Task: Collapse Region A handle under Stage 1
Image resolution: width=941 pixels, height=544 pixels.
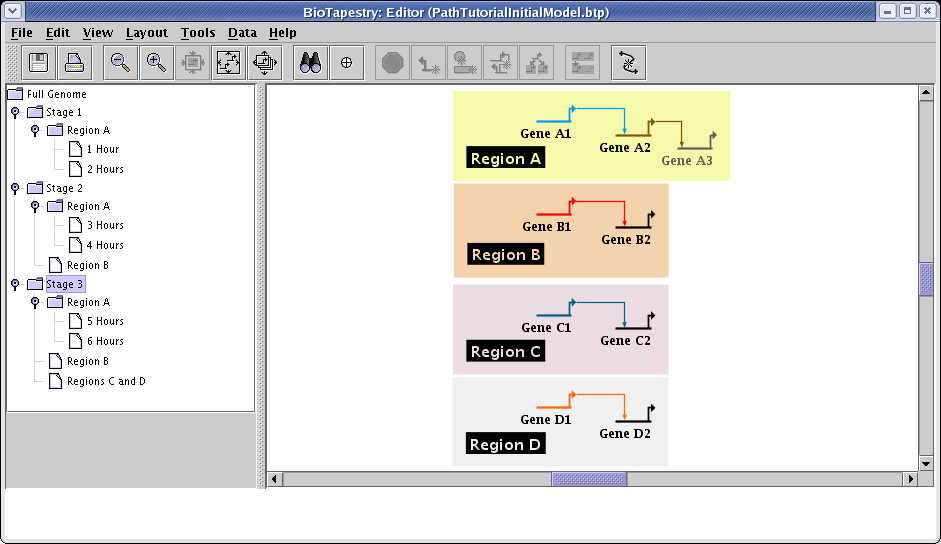Action: pyautogui.click(x=35, y=130)
